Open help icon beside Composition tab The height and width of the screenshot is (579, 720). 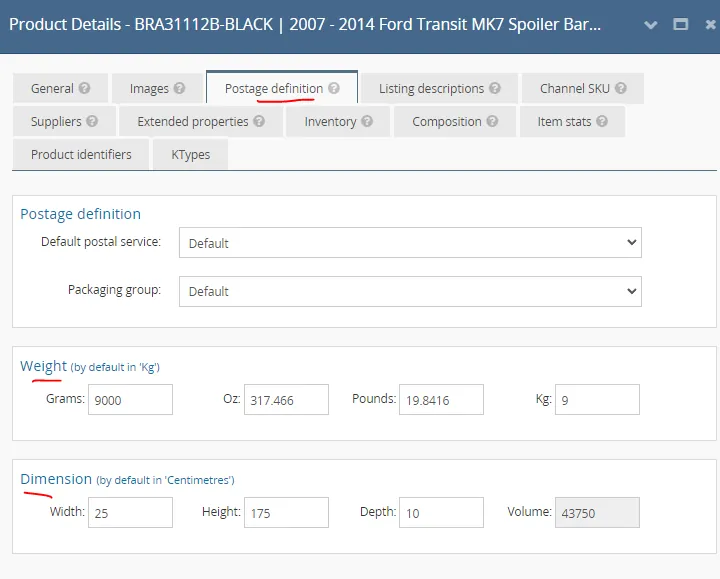pos(492,121)
